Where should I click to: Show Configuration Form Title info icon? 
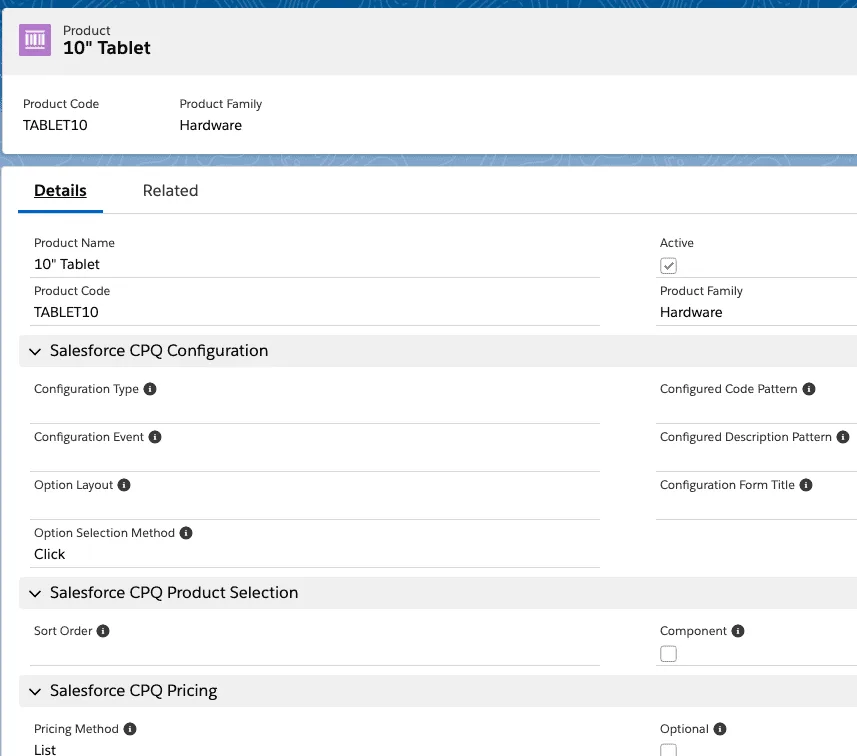pyautogui.click(x=806, y=485)
